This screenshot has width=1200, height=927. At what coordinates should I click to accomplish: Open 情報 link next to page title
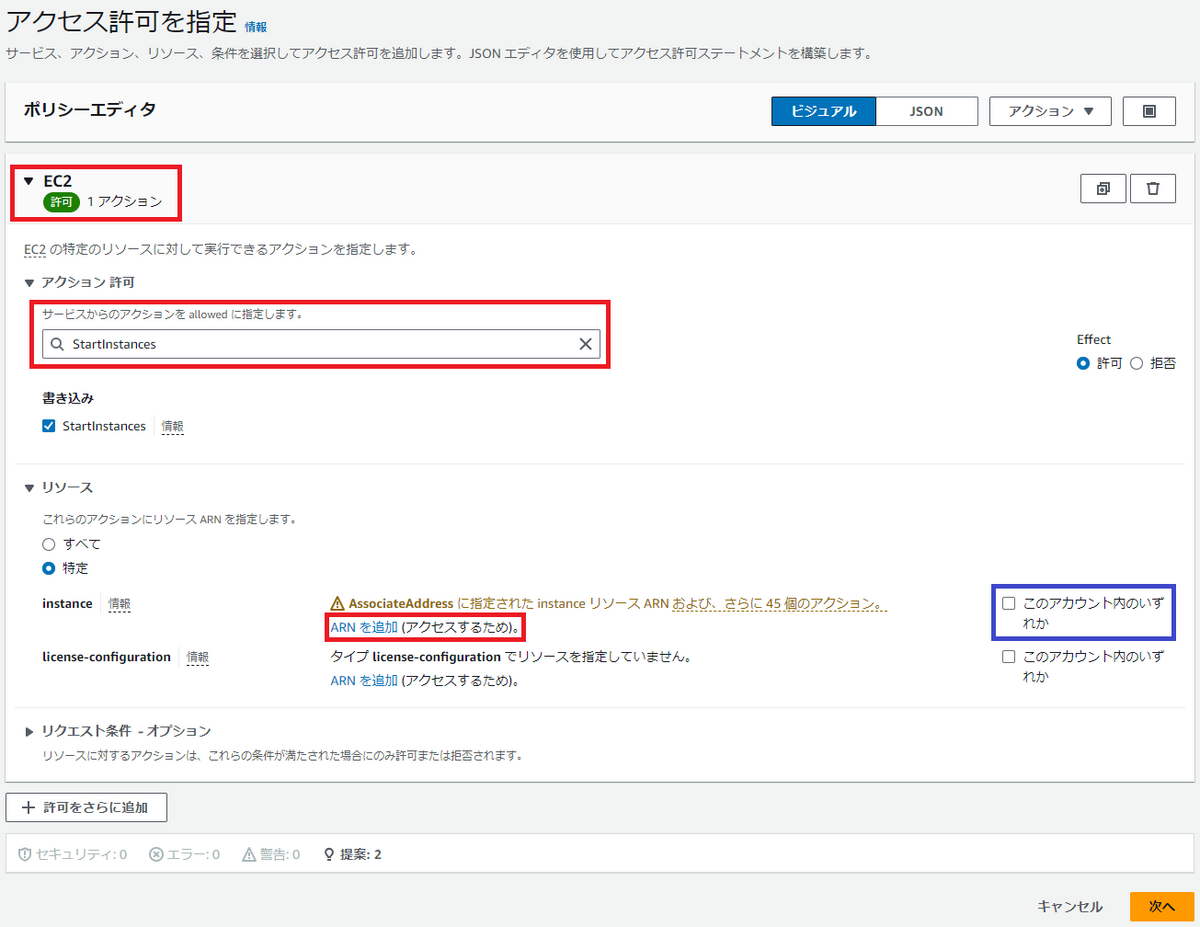[x=256, y=27]
